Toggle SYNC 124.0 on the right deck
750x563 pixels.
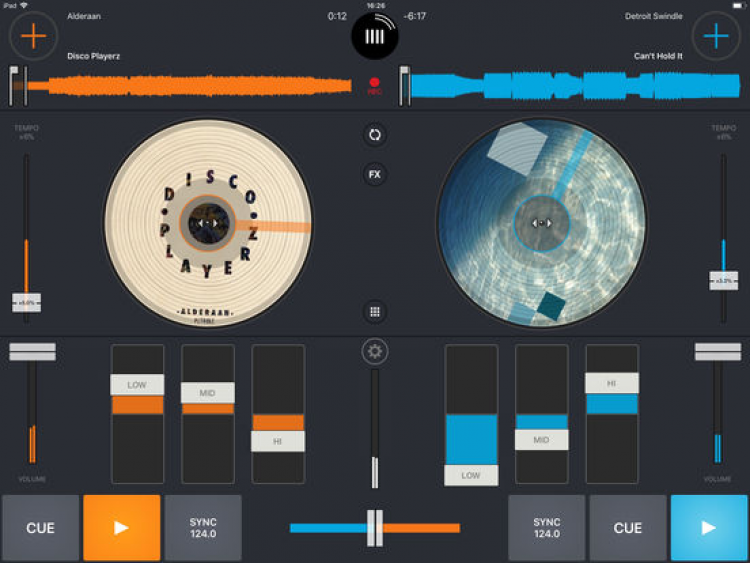pyautogui.click(x=546, y=528)
